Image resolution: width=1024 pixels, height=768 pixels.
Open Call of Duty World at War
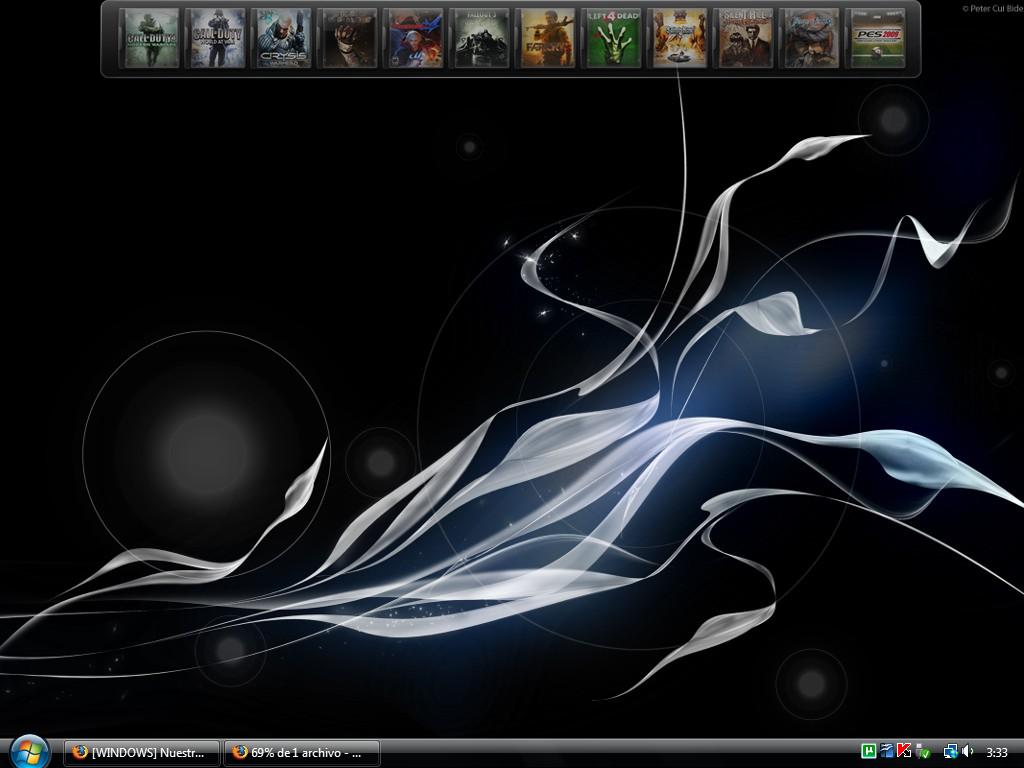(x=217, y=38)
